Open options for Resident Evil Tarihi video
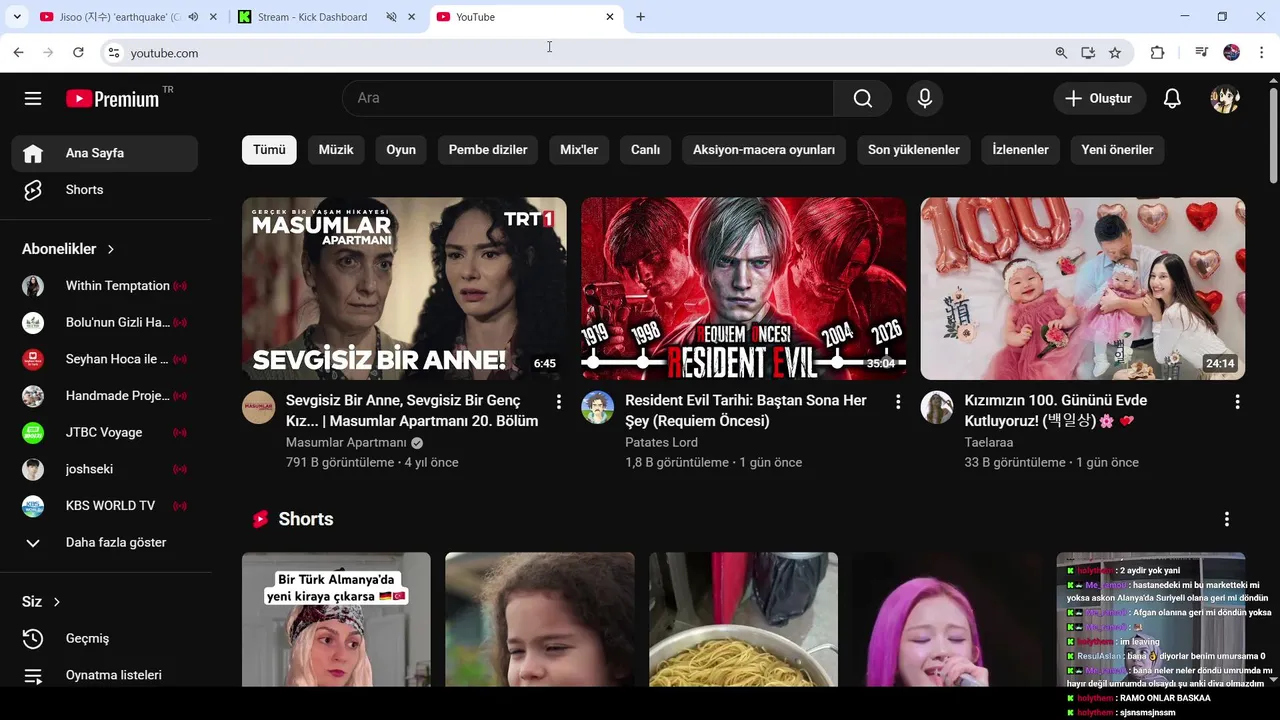The height and width of the screenshot is (720, 1280). point(898,402)
